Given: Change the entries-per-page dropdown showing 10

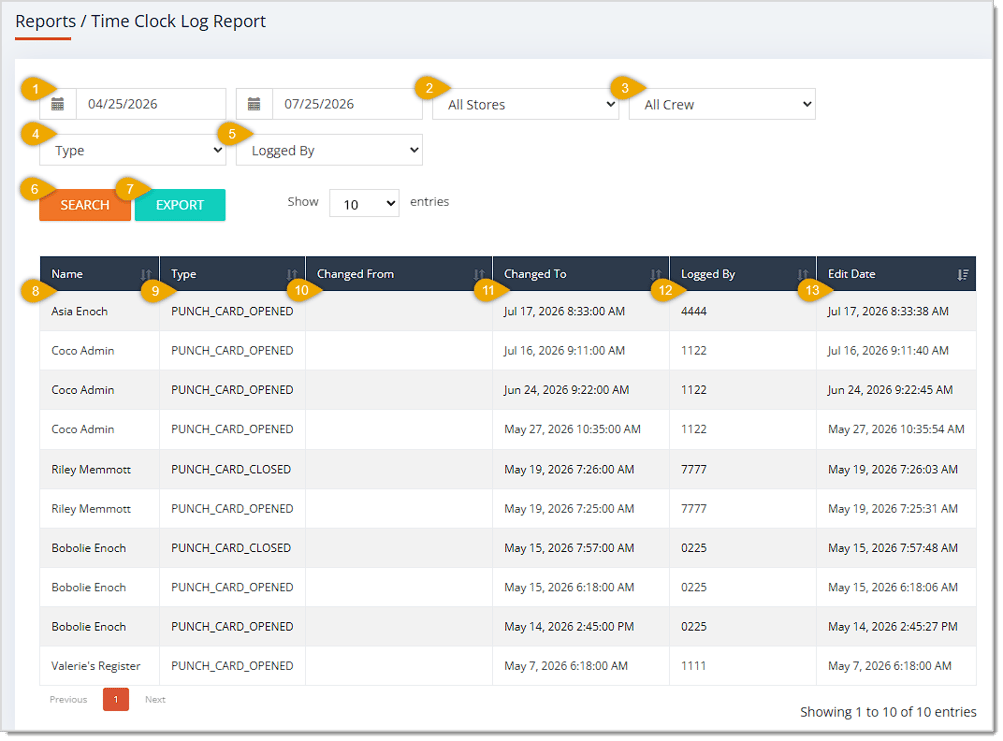Looking at the screenshot, I should (365, 204).
